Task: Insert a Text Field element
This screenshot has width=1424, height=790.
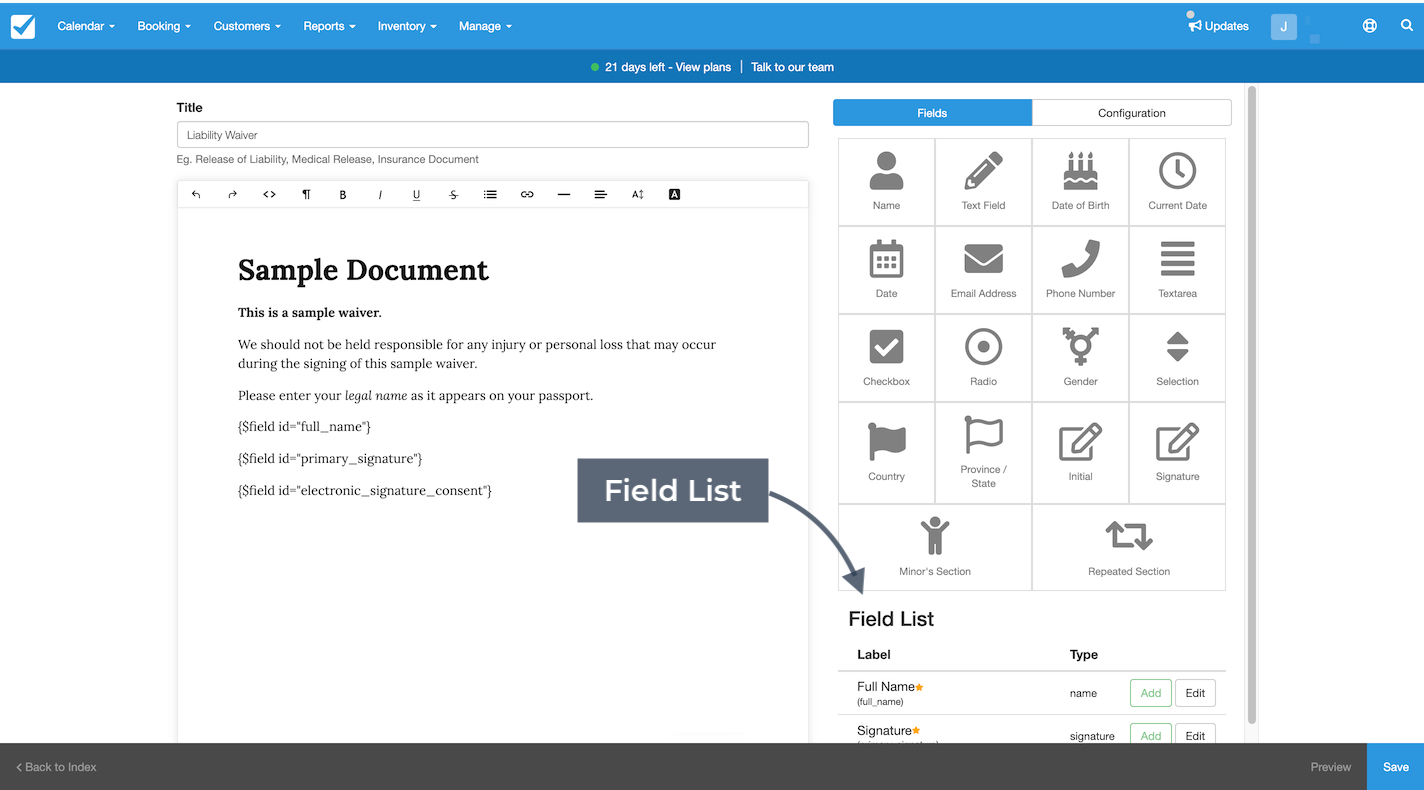Action: point(983,182)
